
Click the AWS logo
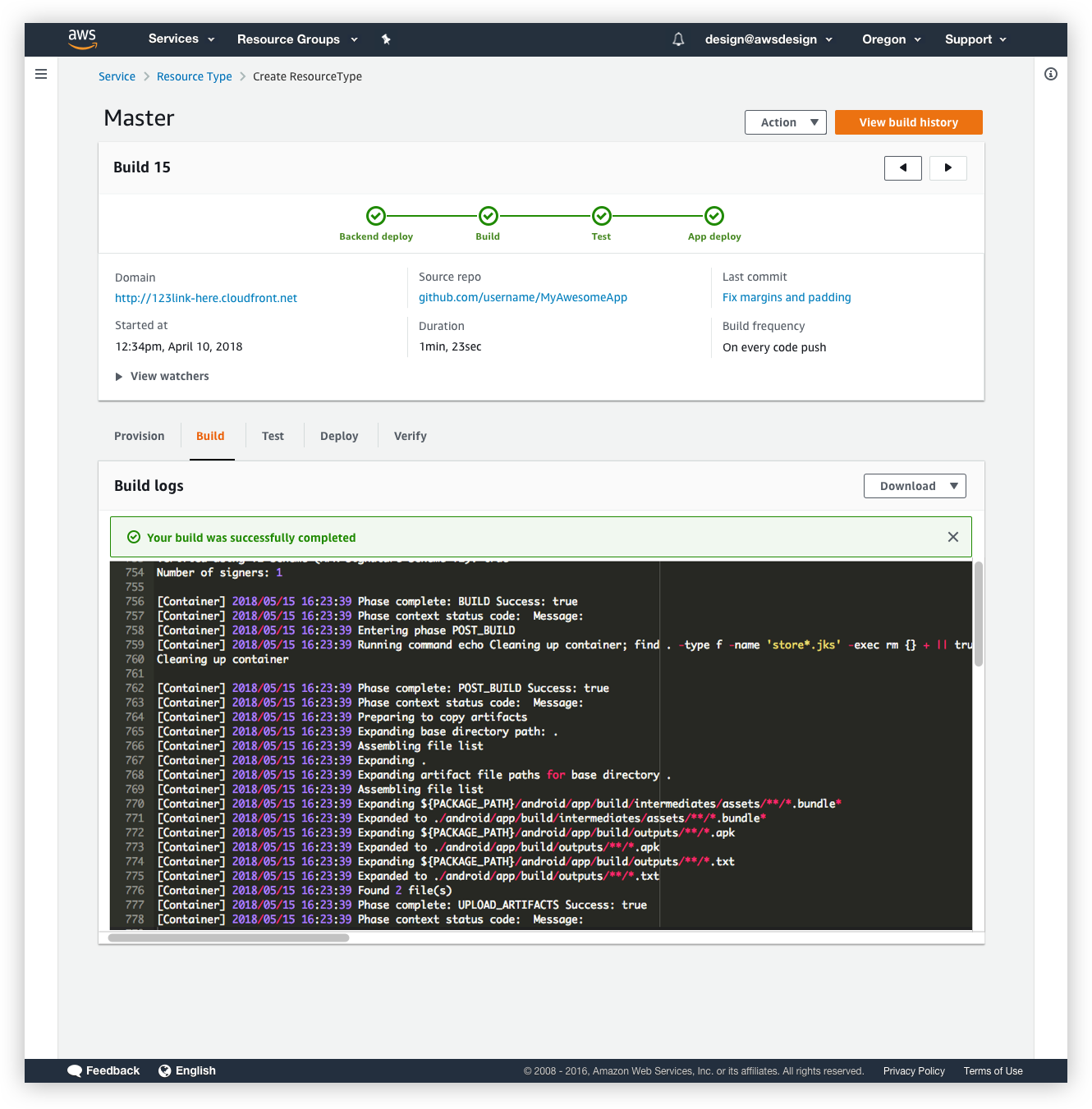tap(82, 39)
